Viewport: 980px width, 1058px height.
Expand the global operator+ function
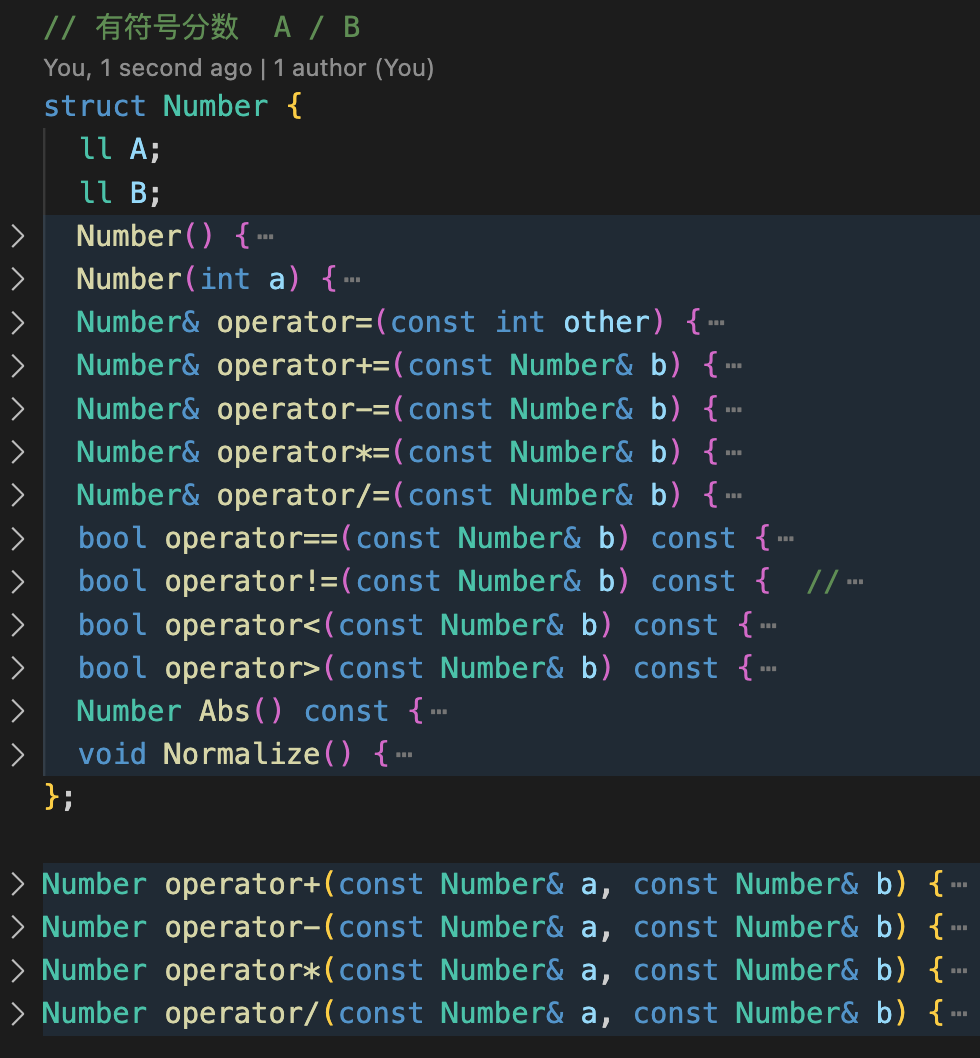(17, 884)
